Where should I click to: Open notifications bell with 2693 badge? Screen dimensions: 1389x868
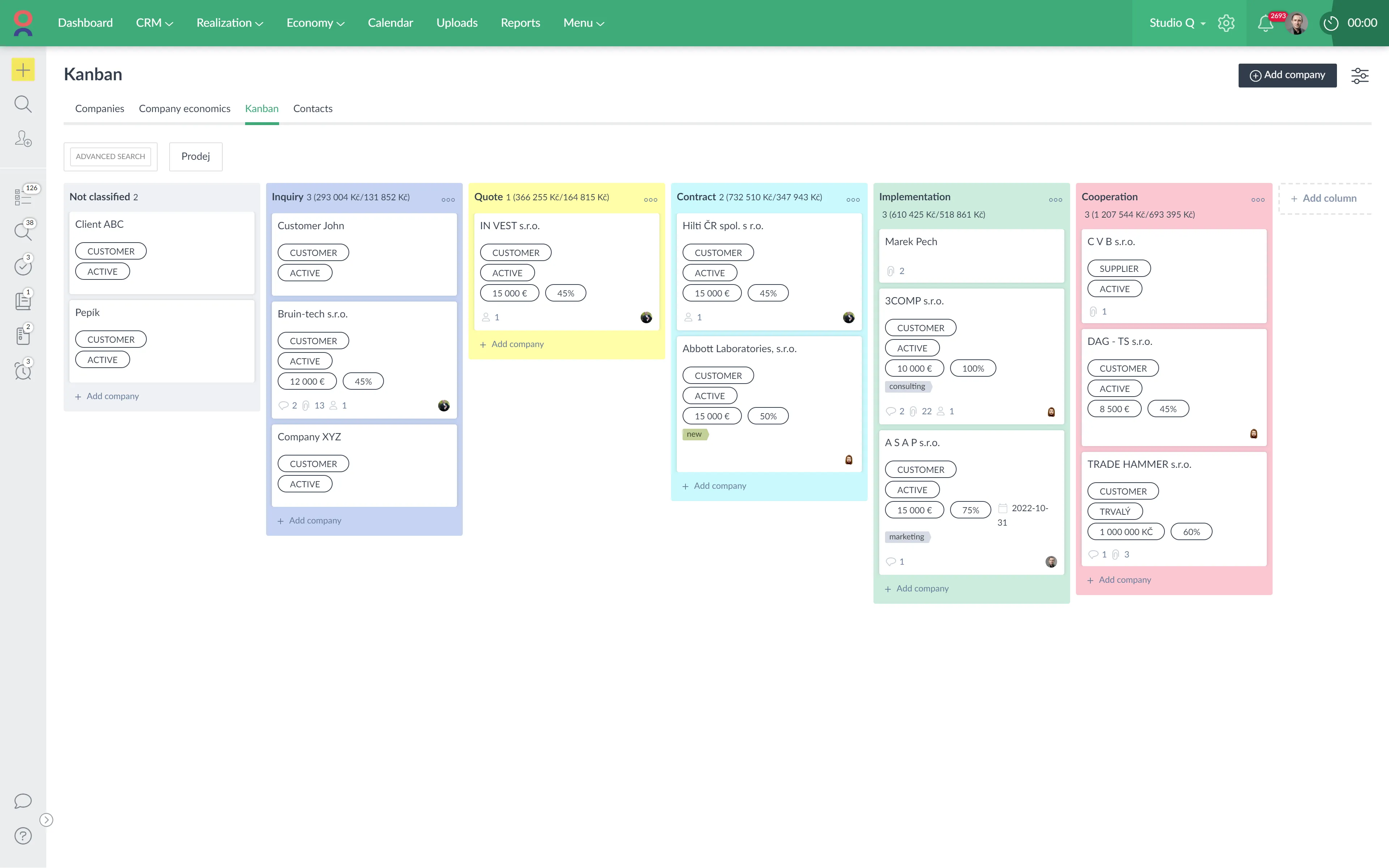point(1265,23)
